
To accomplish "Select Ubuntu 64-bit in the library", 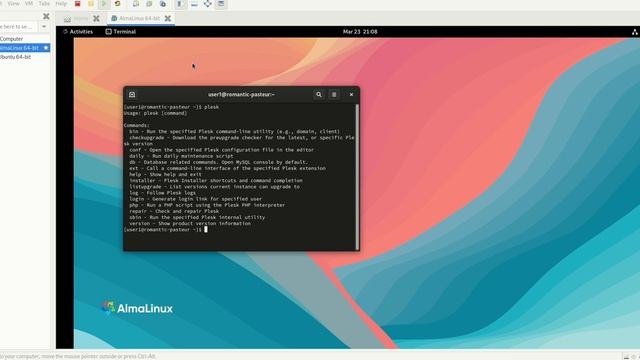I will (x=16, y=57).
